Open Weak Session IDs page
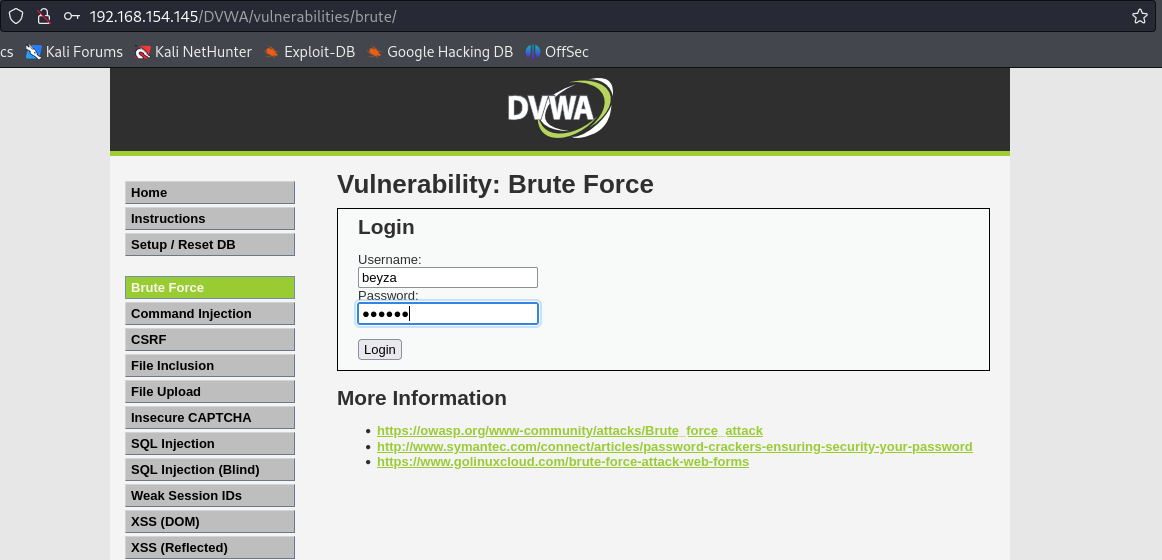 point(210,495)
